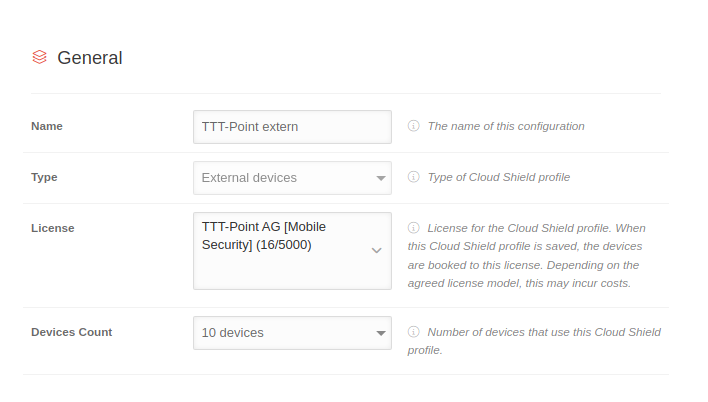Click the General section heading
Screen dimensions: 708x402
click(x=90, y=58)
